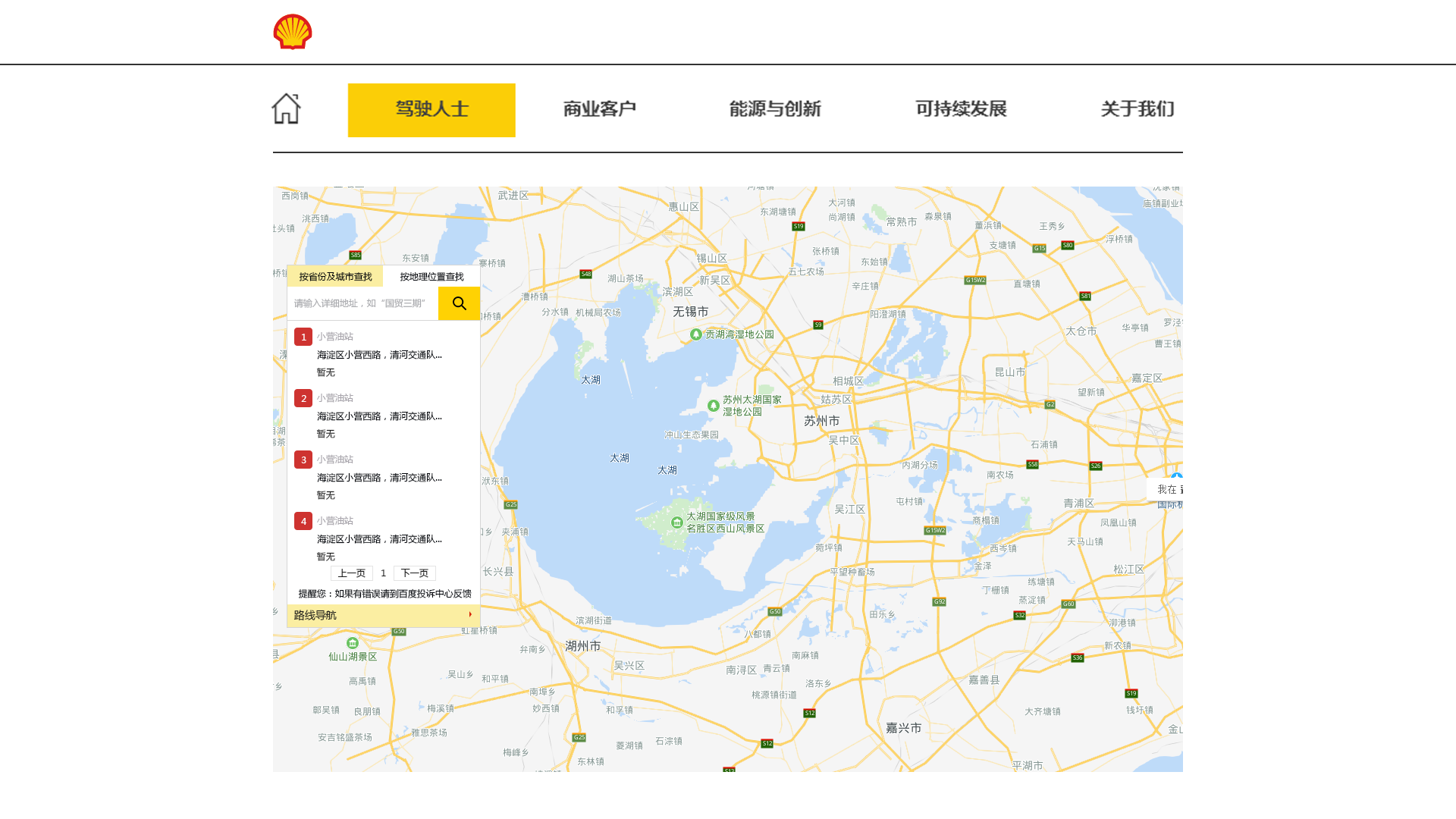This screenshot has height=819, width=1456.
Task: Click address text of result 4
Action: click(x=379, y=539)
